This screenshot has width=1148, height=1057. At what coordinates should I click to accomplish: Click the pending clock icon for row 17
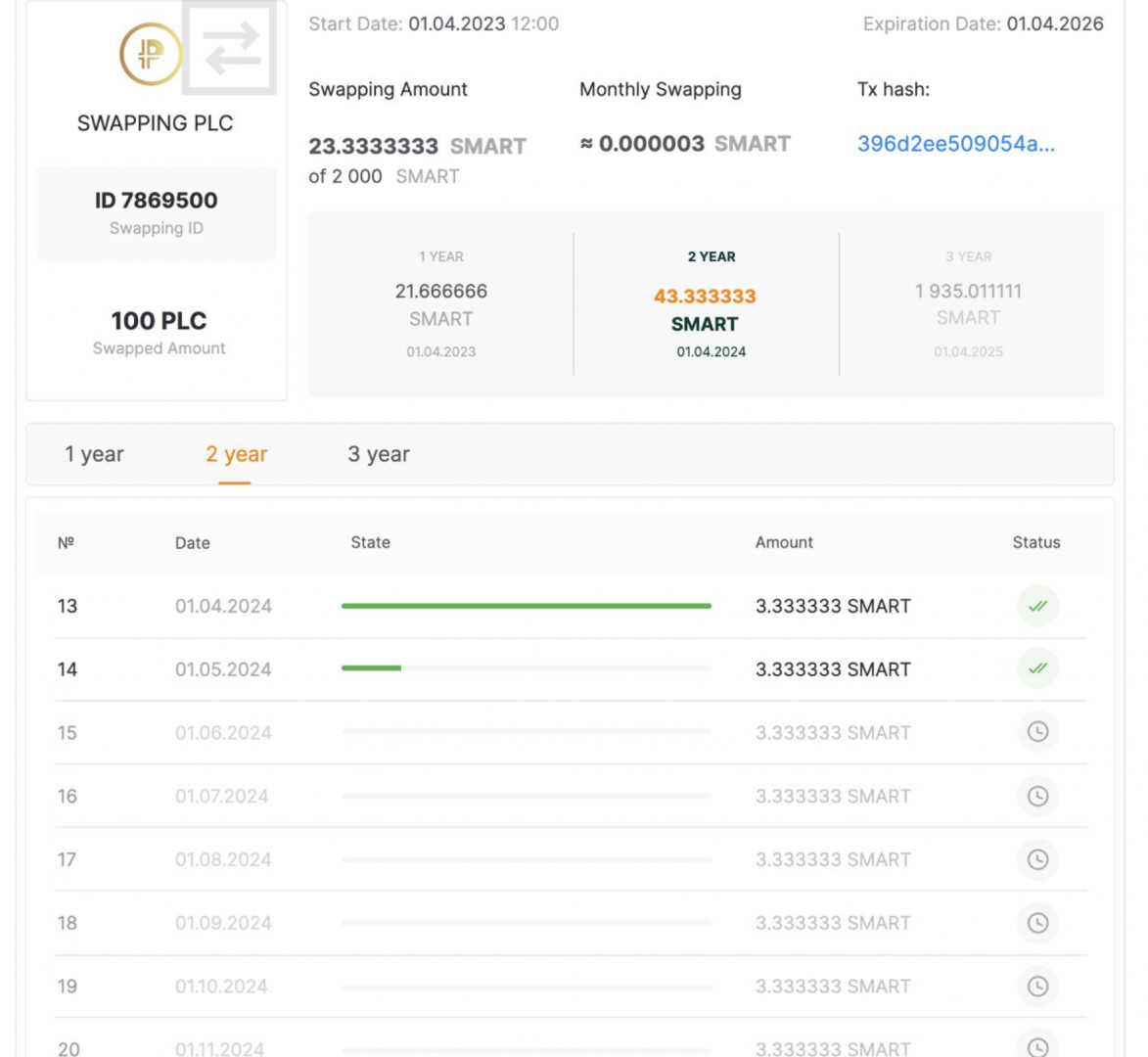point(1037,859)
